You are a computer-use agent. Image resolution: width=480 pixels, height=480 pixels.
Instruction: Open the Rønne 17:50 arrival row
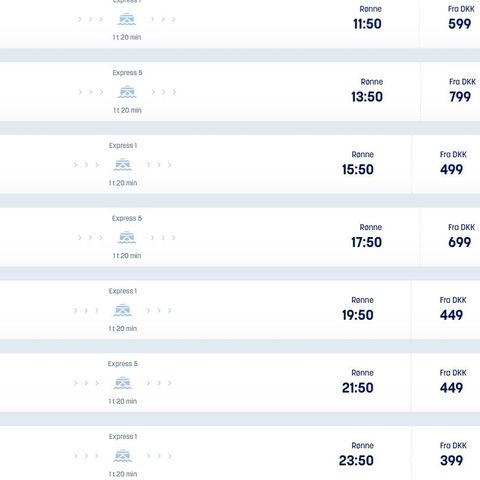pos(240,237)
